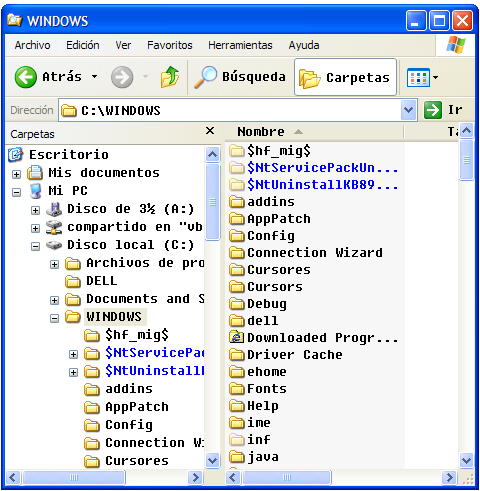
Task: Open the Herramientas menu
Action: point(240,45)
